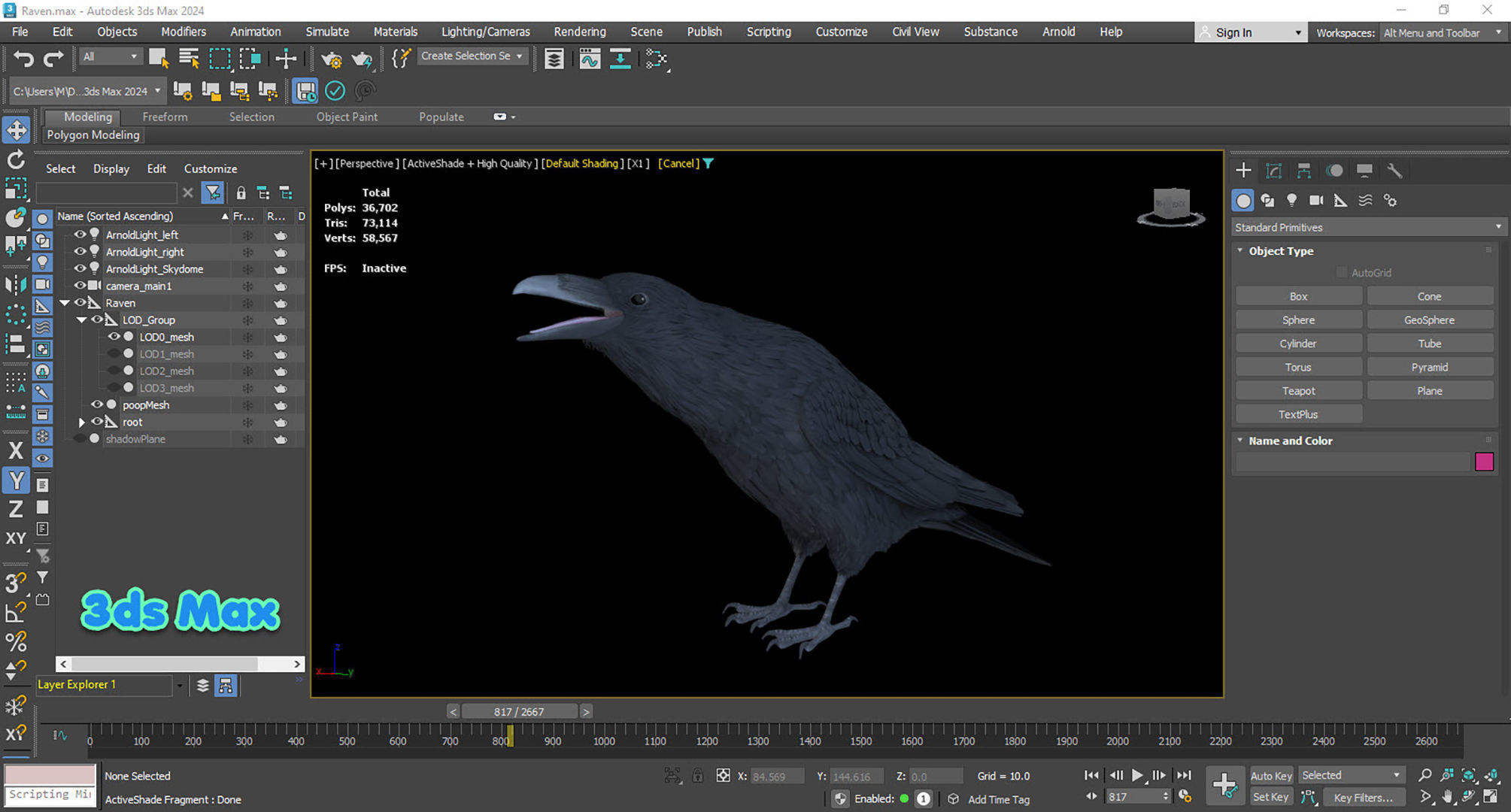Click the Z axis constraint icon

[x=16, y=509]
